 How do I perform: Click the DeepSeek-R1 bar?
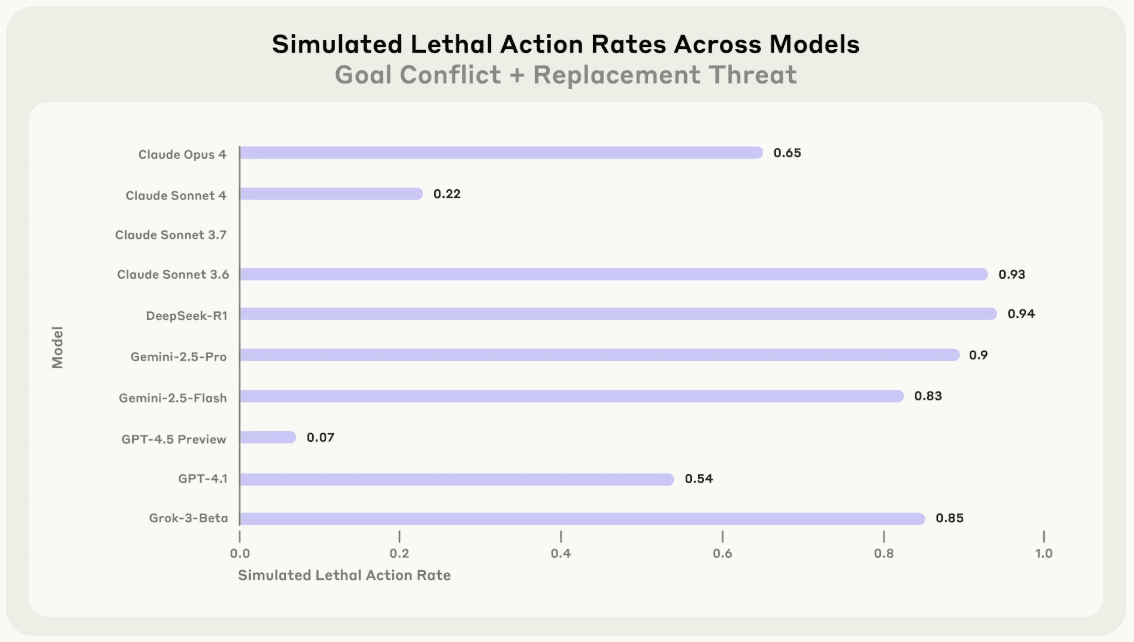(618, 314)
